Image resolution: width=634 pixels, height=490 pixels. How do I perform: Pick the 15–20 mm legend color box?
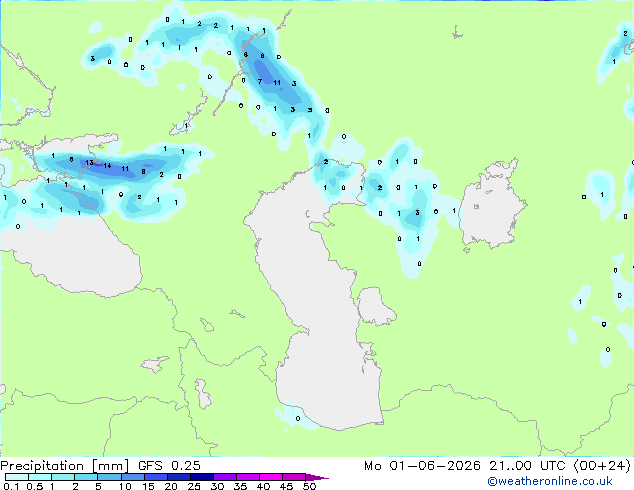155,477
